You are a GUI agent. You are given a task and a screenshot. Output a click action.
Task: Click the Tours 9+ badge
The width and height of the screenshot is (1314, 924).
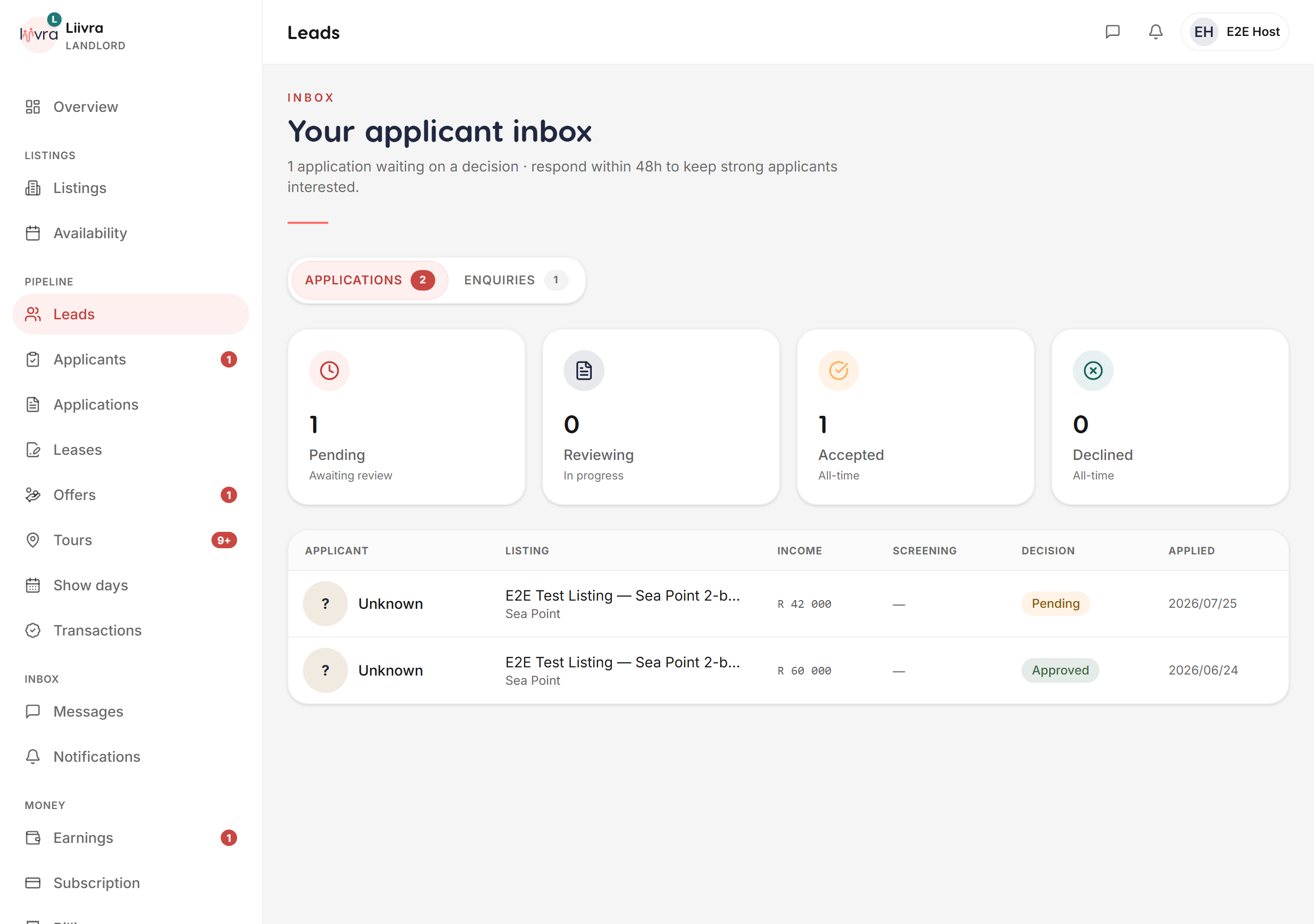click(x=224, y=540)
